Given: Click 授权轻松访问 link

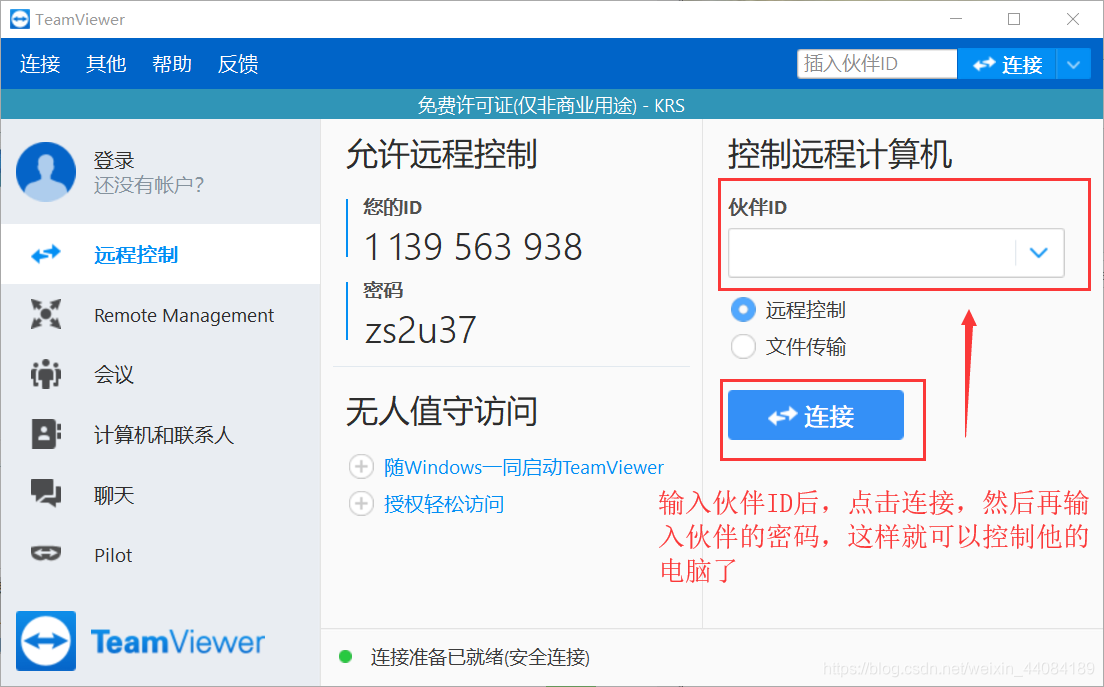Looking at the screenshot, I should click(444, 504).
